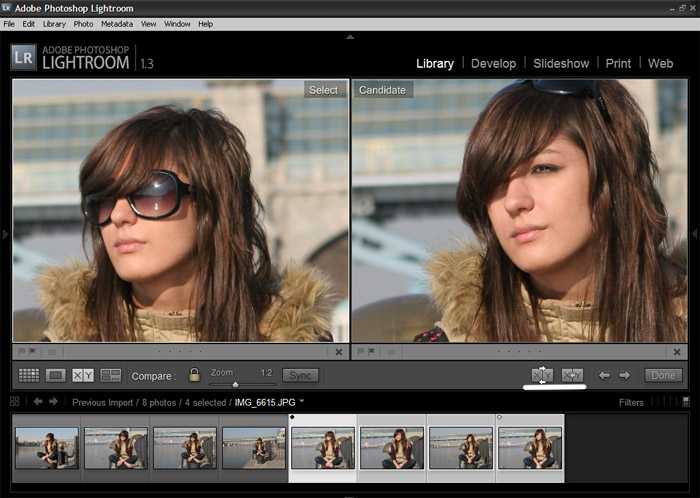Open IMG_6615.JPG filmstrip source dropdown
The image size is (700, 498).
[302, 401]
